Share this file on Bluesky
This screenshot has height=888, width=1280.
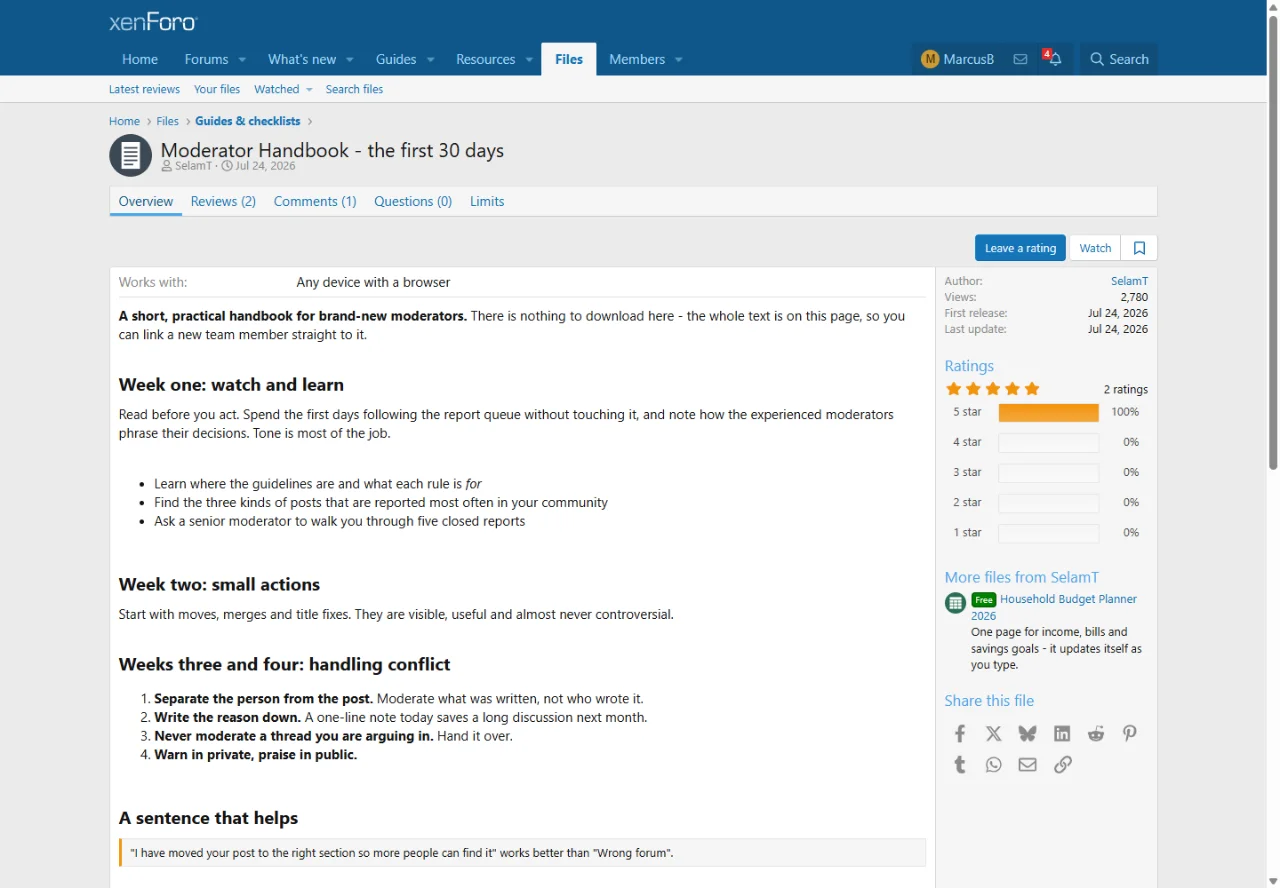click(x=1027, y=734)
